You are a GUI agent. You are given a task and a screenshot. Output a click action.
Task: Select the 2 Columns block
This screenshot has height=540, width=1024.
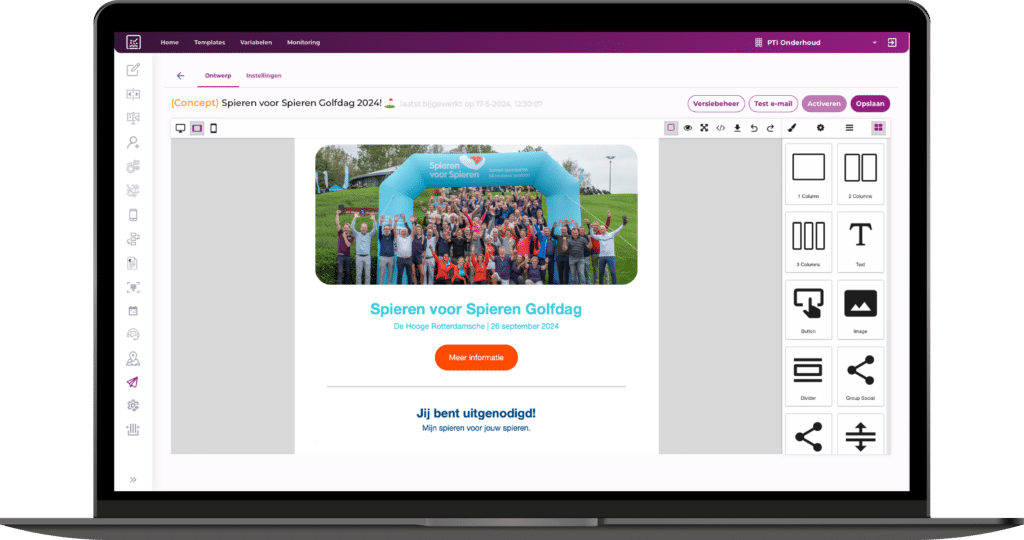pos(861,174)
